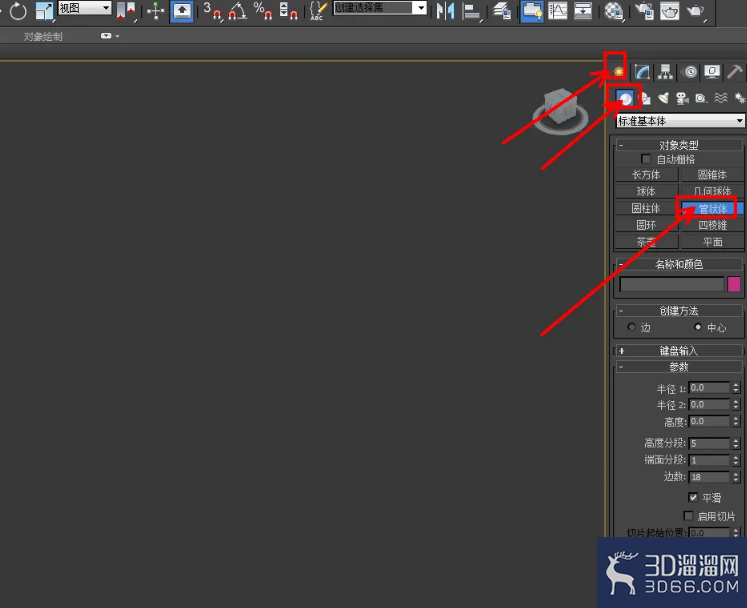Click the magenta object color swatch
The width and height of the screenshot is (747, 608).
click(x=734, y=284)
